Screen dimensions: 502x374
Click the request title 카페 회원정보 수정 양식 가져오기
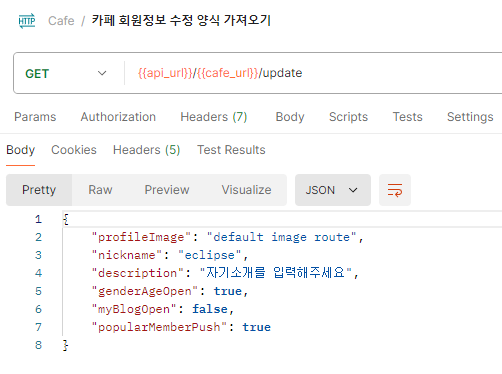coord(181,20)
